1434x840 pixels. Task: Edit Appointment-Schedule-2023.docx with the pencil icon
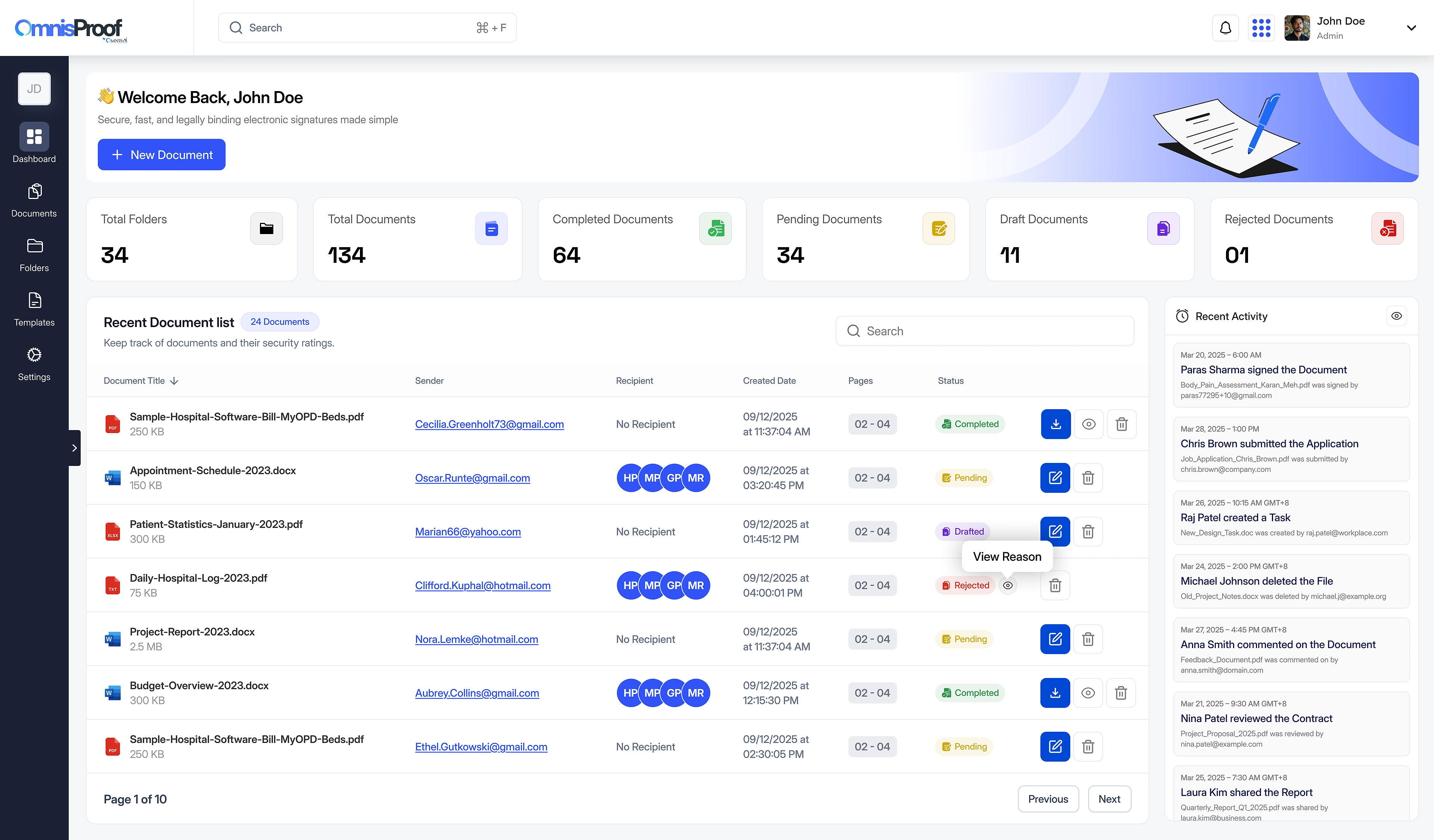coord(1055,478)
